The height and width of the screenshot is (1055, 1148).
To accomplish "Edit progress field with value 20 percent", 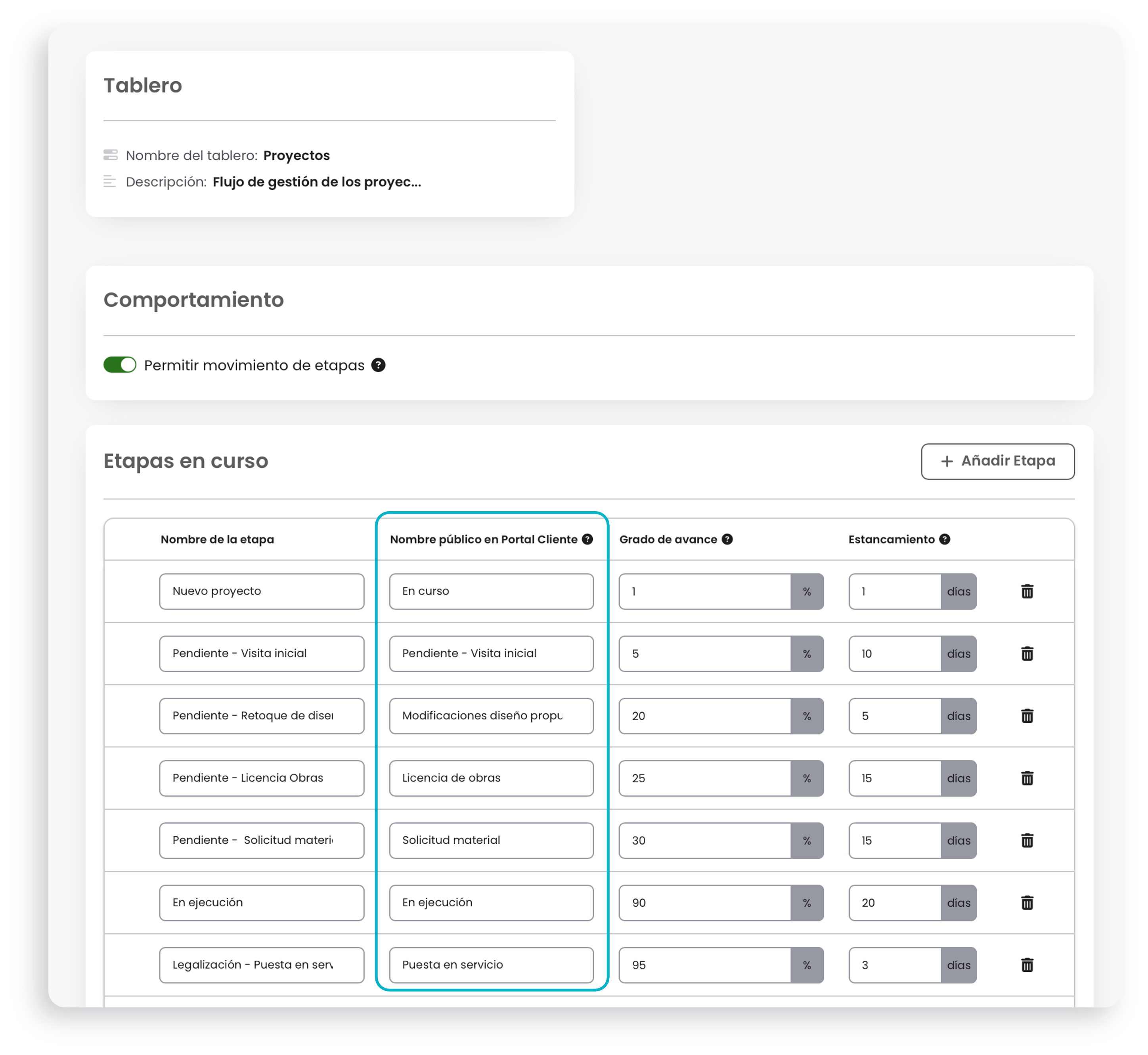I will point(705,715).
